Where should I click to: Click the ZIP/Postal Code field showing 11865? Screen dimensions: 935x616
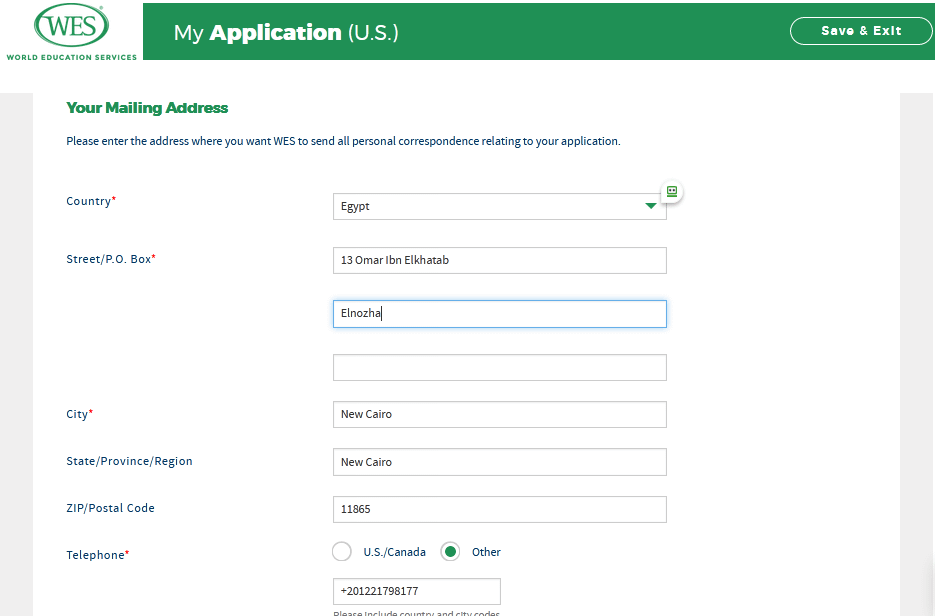pyautogui.click(x=499, y=509)
